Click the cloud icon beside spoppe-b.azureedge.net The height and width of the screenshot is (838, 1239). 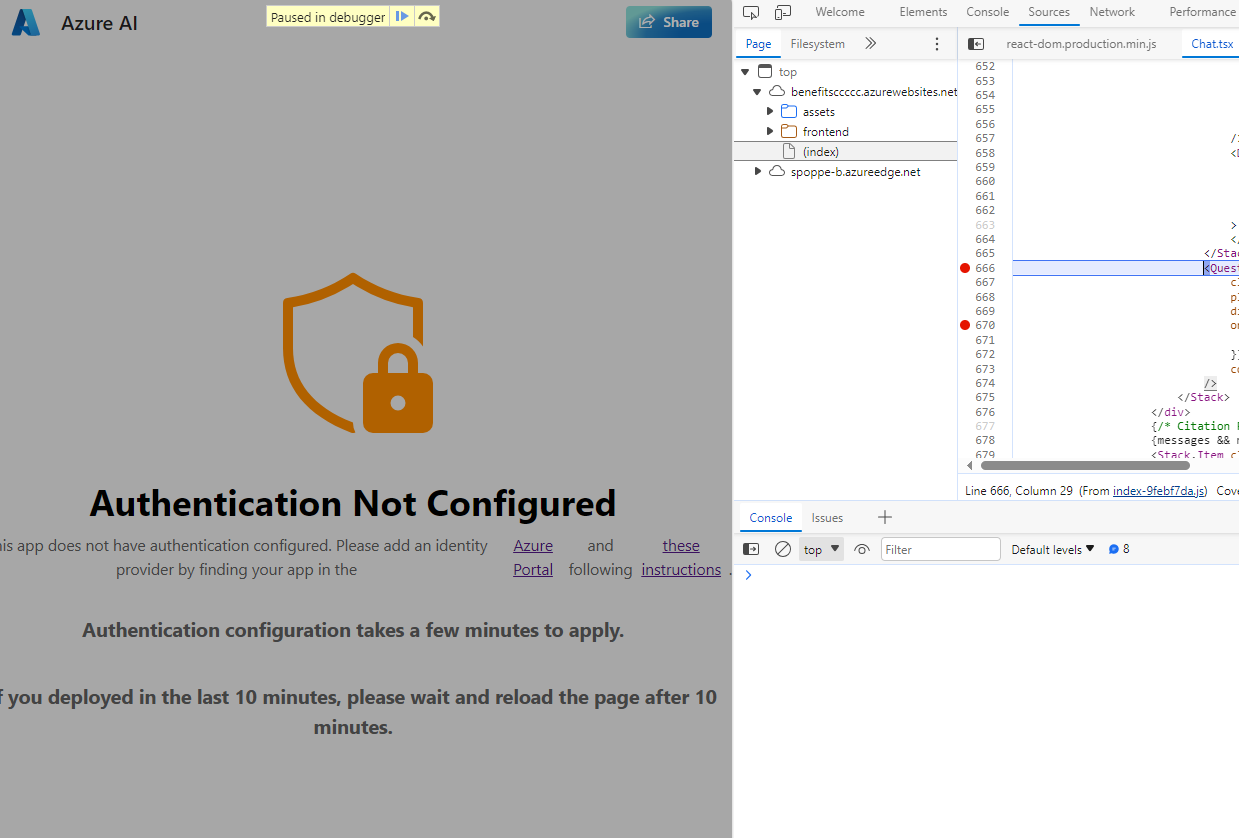point(777,172)
